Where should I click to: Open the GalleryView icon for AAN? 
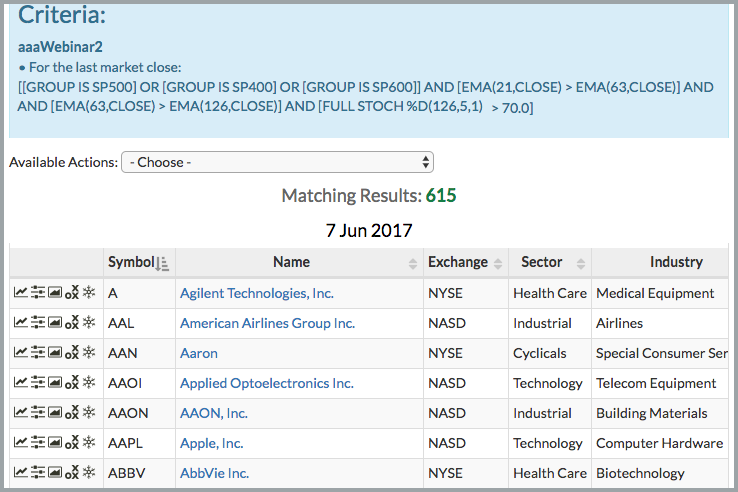pyautogui.click(x=55, y=353)
